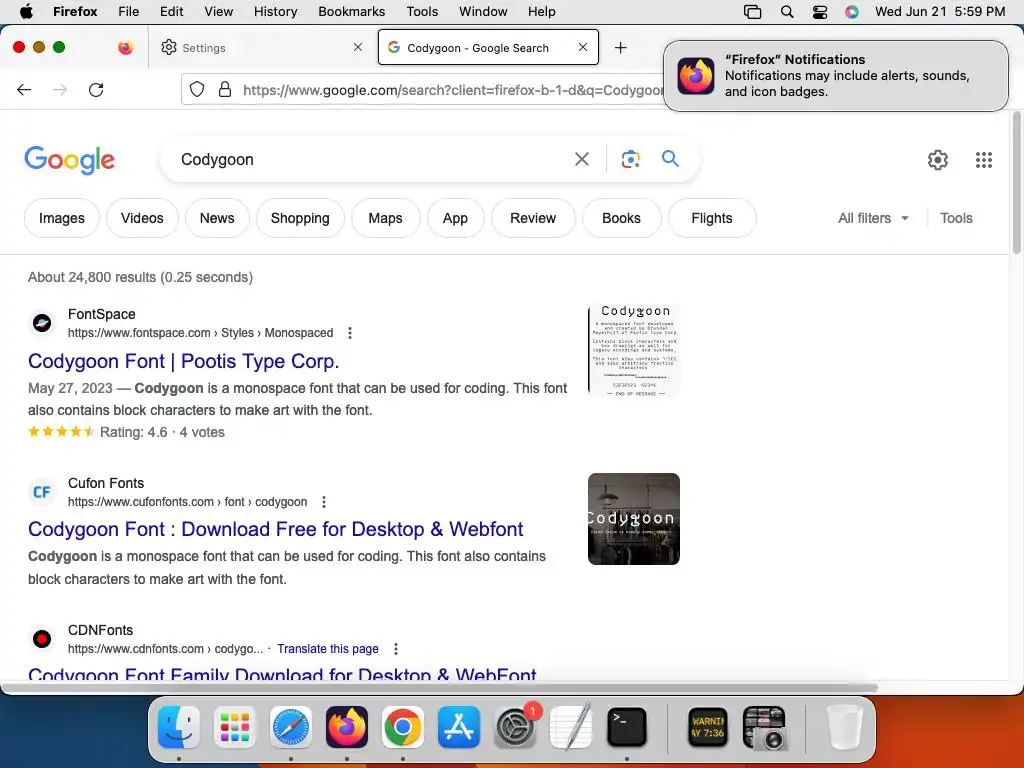
Task: Select the Review filter chip
Action: (533, 218)
